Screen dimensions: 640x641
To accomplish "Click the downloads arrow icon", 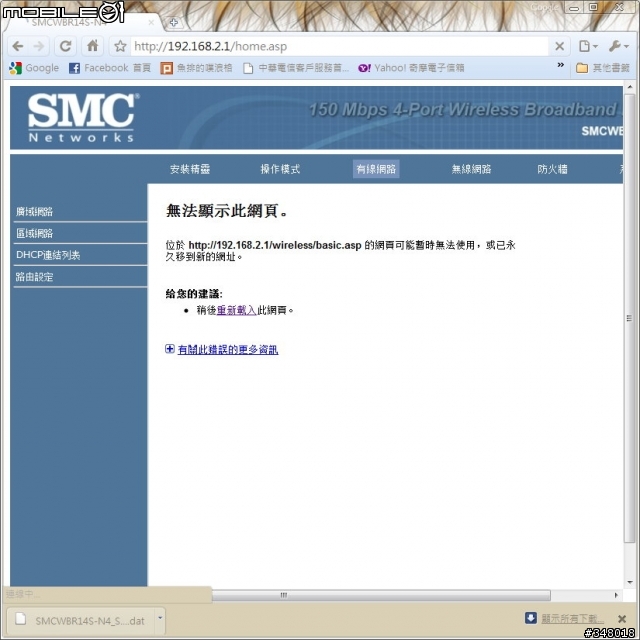I will click(530, 618).
